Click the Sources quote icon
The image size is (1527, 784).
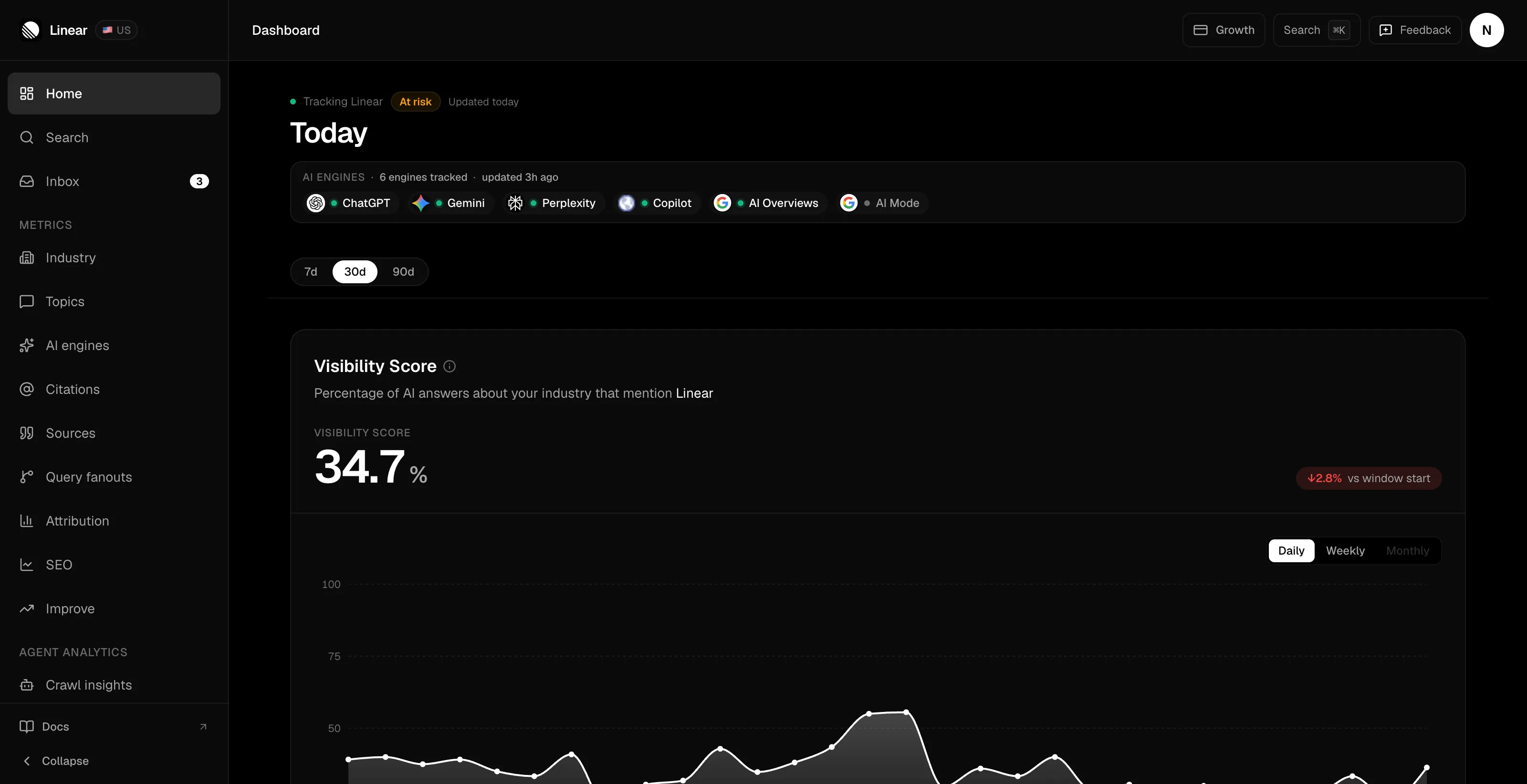[x=27, y=433]
